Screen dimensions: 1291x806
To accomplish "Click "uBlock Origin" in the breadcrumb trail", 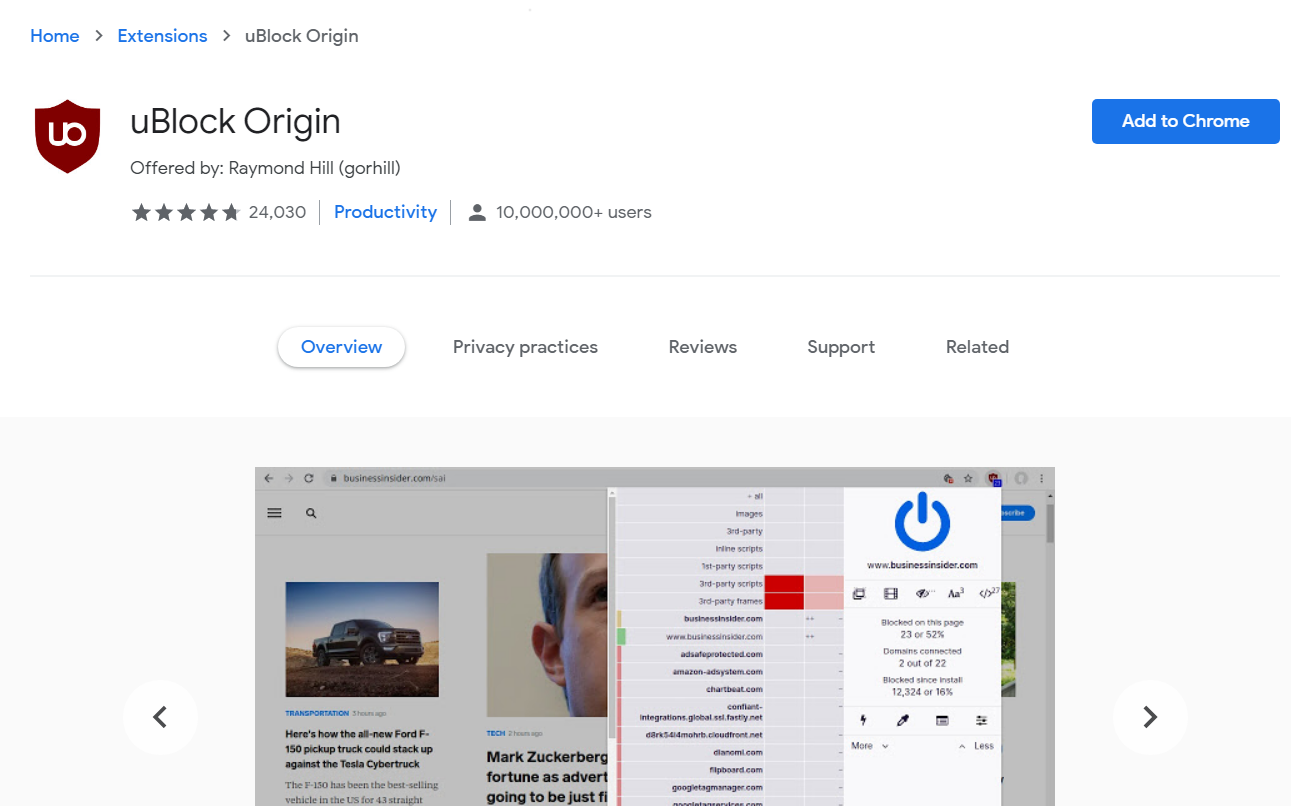I will [302, 36].
